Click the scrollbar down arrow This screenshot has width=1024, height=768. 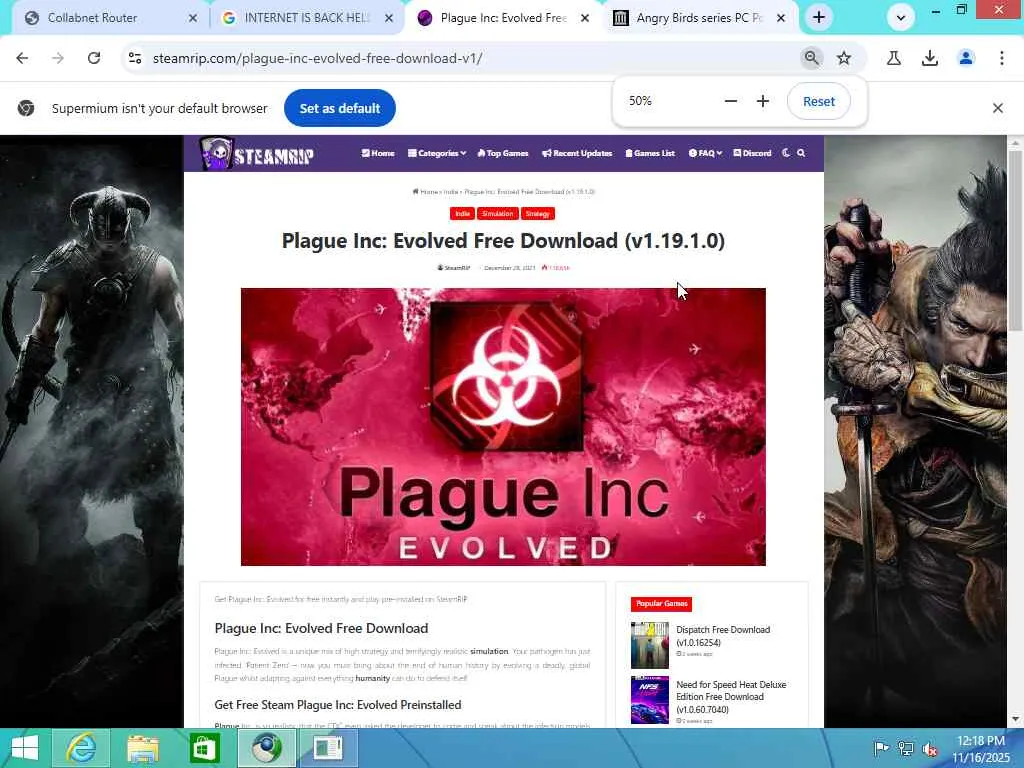(x=1015, y=719)
